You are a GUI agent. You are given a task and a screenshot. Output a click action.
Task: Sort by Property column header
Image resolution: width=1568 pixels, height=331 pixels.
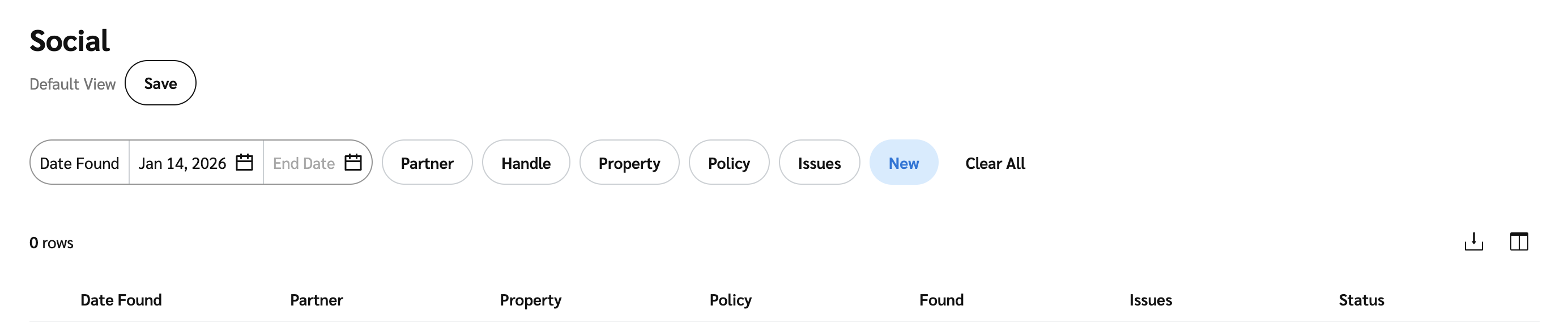coord(530,300)
